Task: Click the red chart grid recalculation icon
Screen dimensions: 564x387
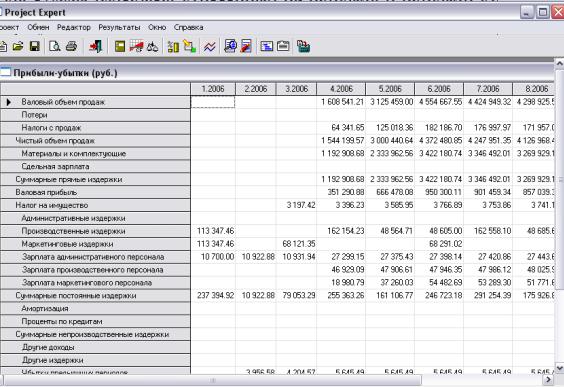Action: tap(136, 46)
